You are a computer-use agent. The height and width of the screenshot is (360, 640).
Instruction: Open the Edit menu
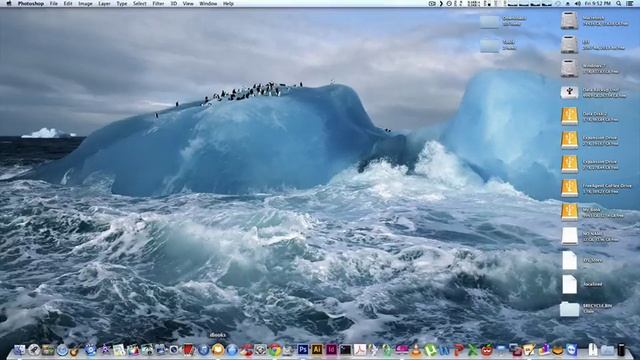(x=68, y=3)
